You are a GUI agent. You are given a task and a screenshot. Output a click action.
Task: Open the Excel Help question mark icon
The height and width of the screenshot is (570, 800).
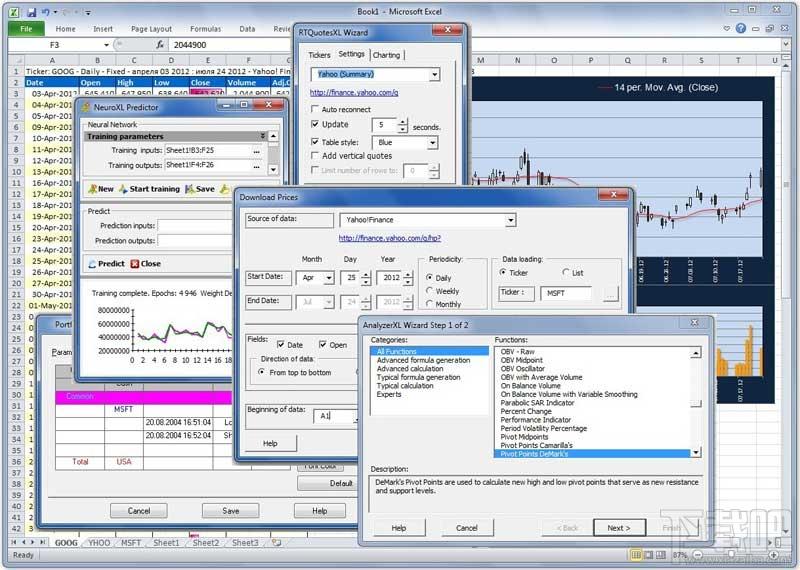tap(741, 29)
